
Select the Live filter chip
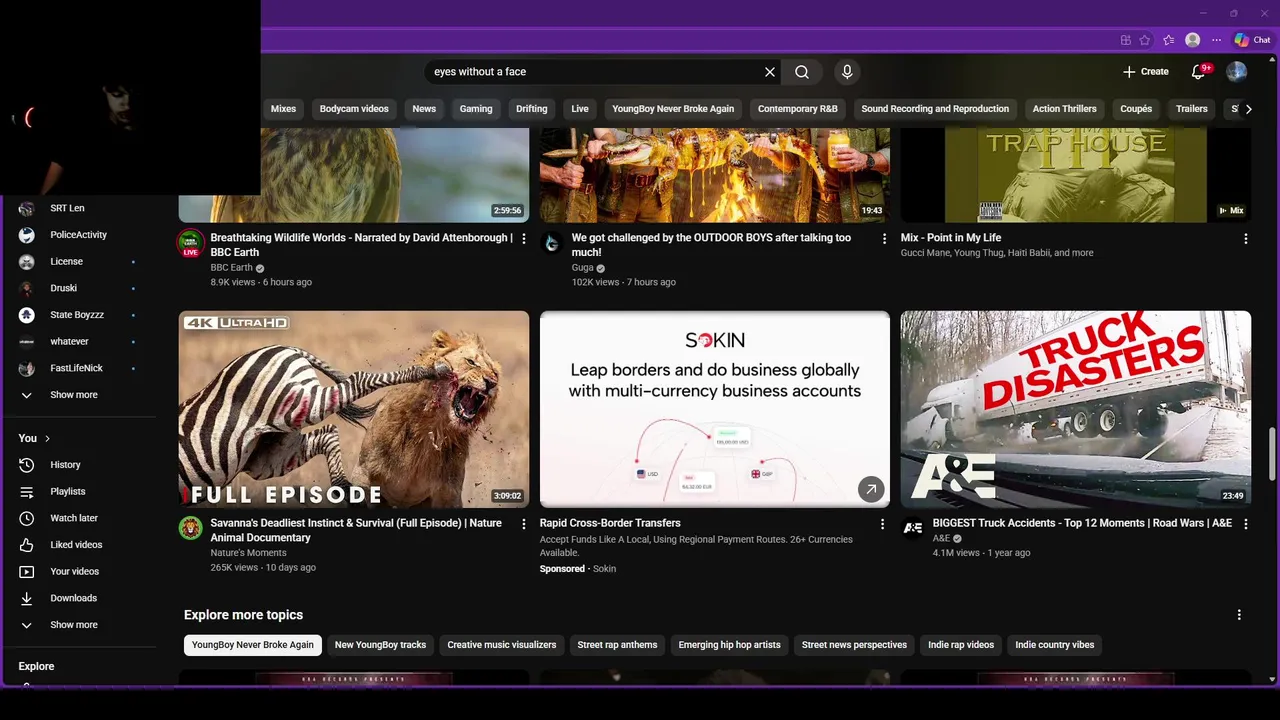(580, 109)
